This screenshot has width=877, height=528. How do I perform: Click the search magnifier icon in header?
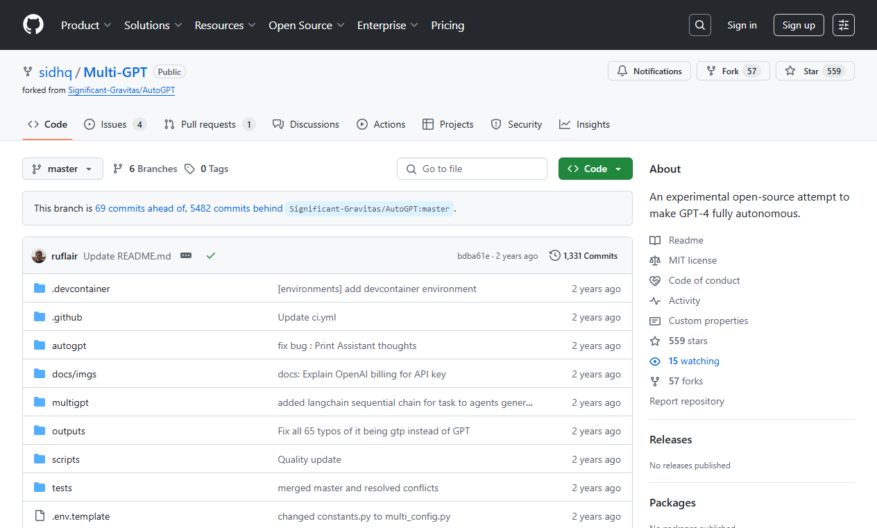click(700, 25)
